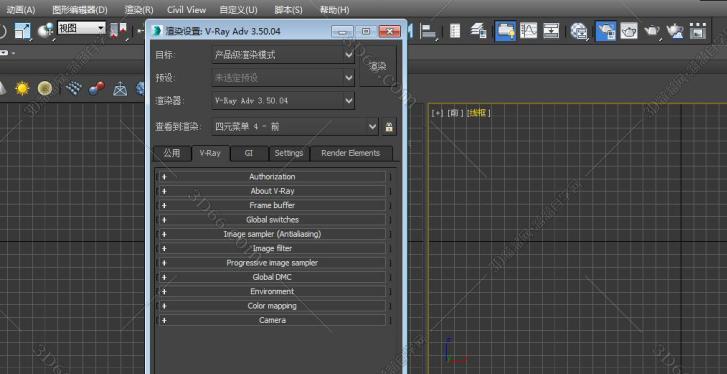Click the particle grid icon
727x374 pixels.
74,88
